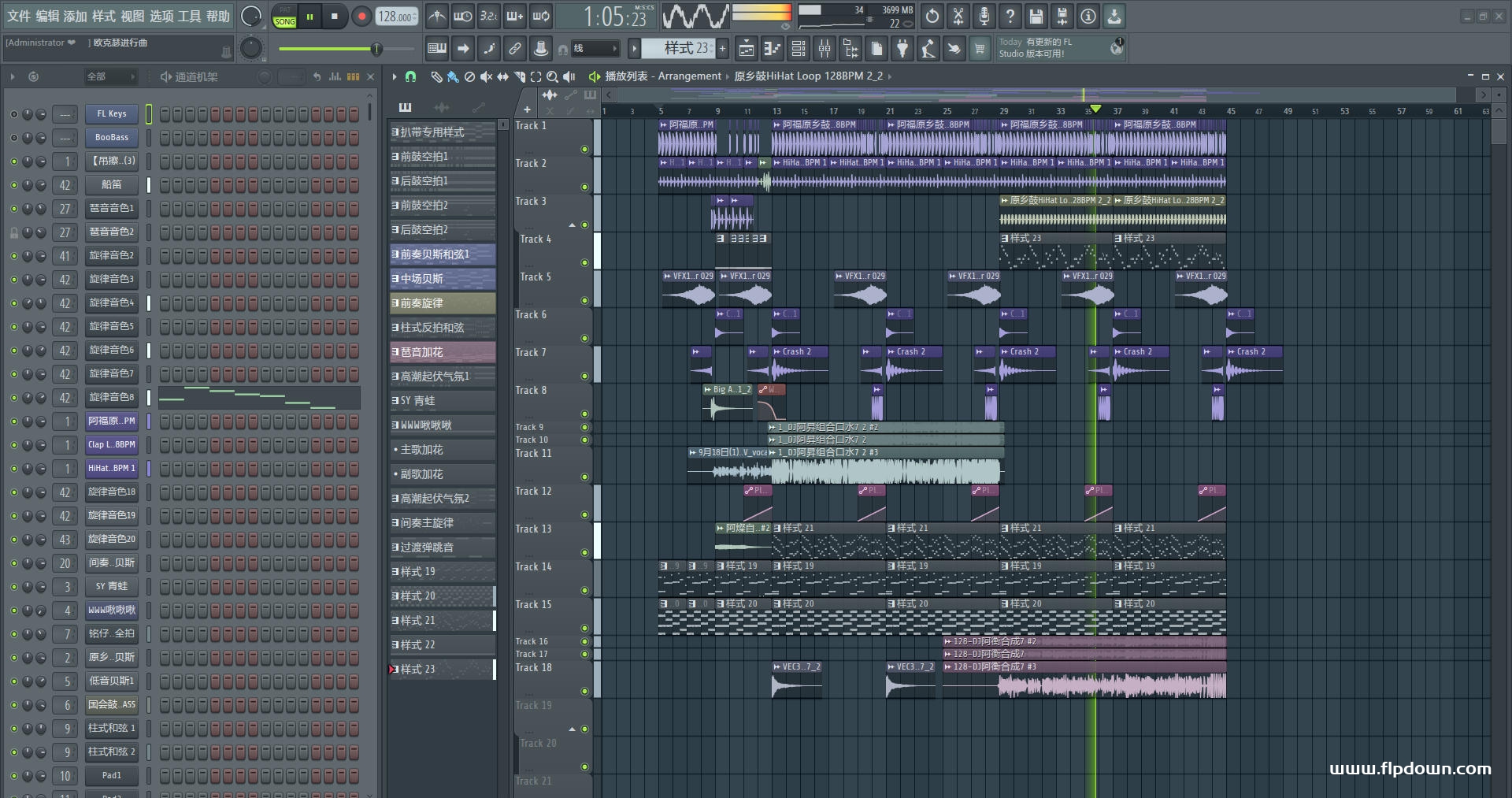
Task: Select the BooBass channel button
Action: 112,138
